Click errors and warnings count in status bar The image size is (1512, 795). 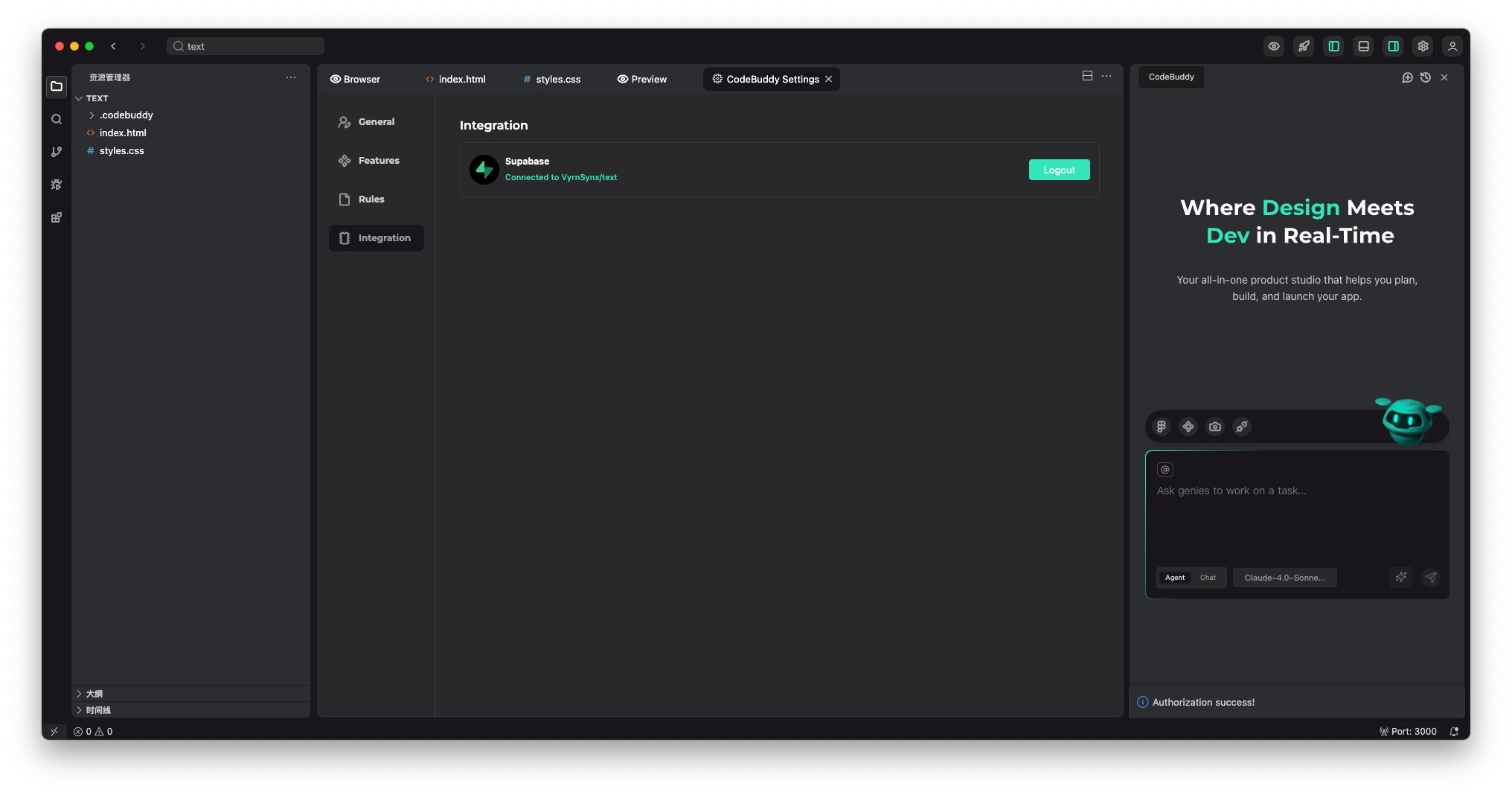(x=93, y=732)
